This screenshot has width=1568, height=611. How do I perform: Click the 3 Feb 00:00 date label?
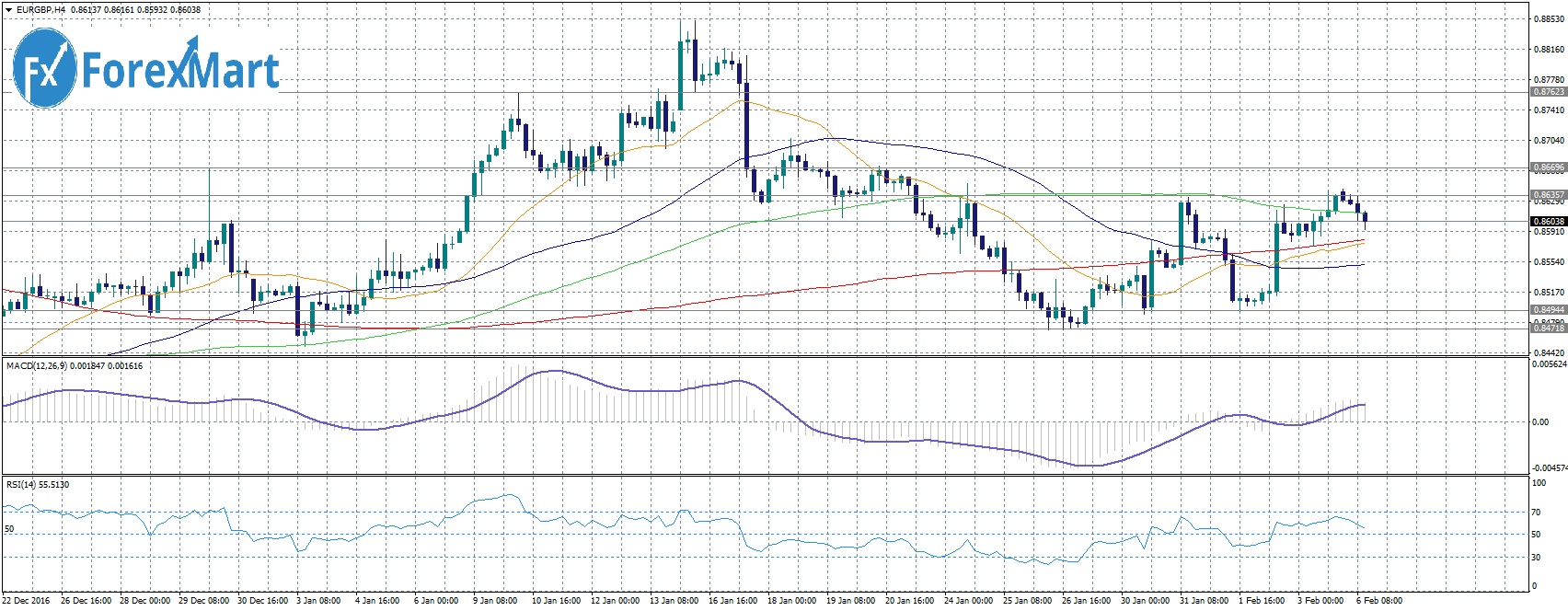tap(1320, 601)
